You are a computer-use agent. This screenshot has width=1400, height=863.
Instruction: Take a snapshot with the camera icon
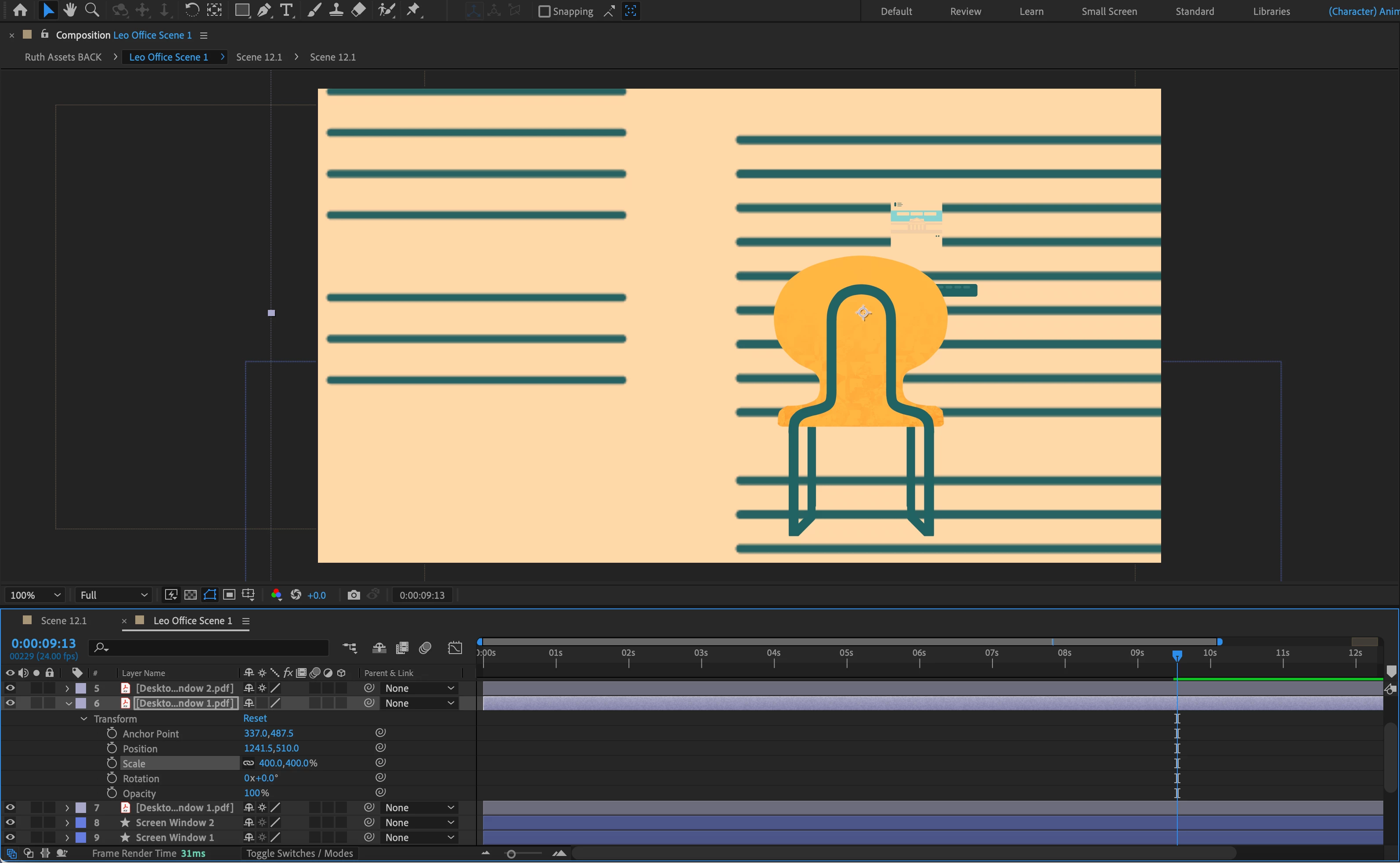(354, 595)
